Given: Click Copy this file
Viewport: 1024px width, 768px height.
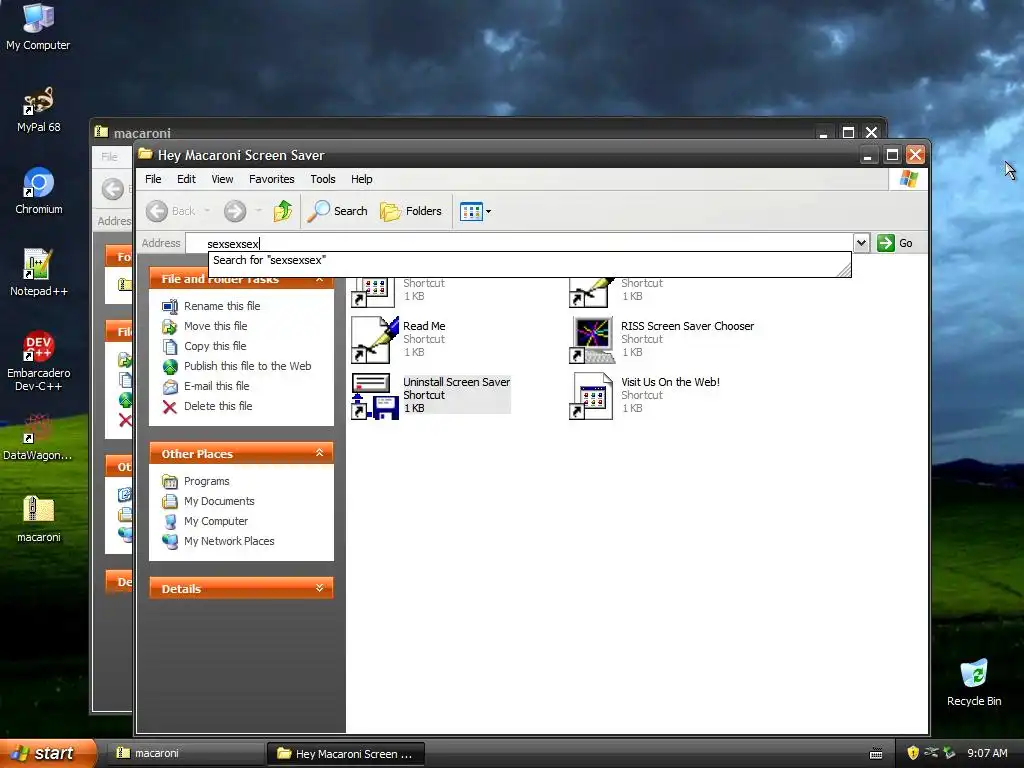Looking at the screenshot, I should [x=215, y=346].
